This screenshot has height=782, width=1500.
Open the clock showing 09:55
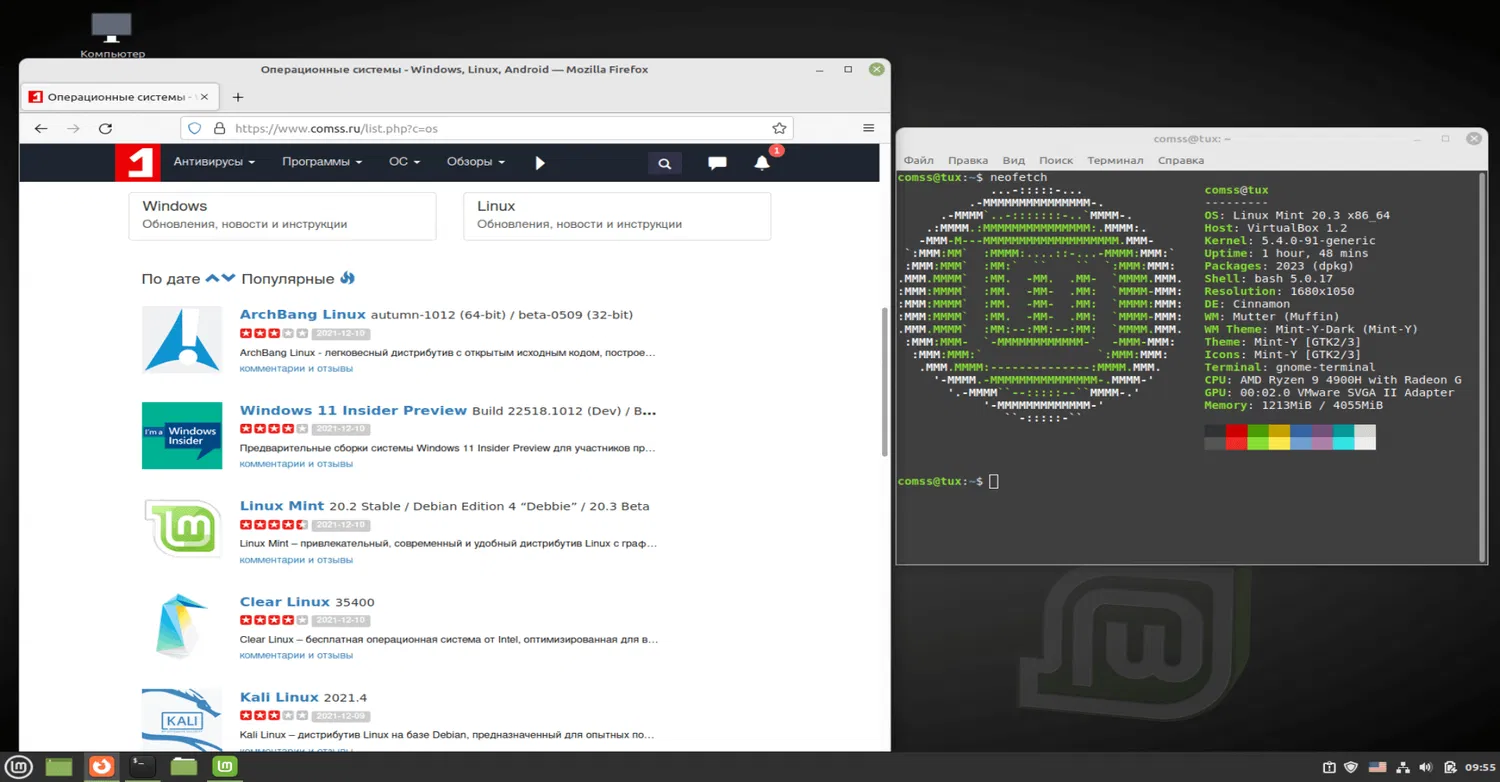[x=1480, y=768]
